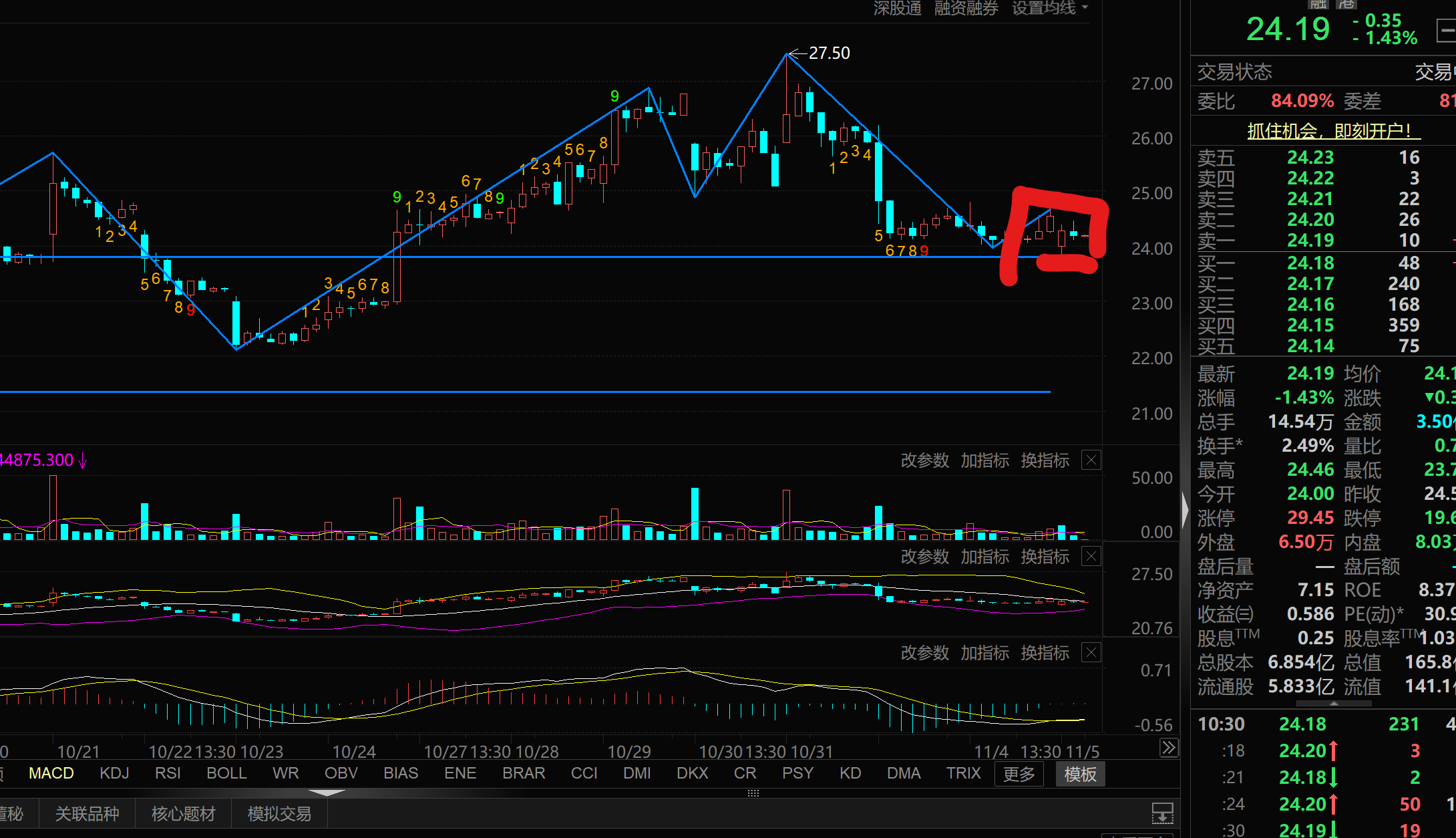Click the panel dock-down arrow icon
The width and height of the screenshot is (1456, 838).
tap(1162, 813)
